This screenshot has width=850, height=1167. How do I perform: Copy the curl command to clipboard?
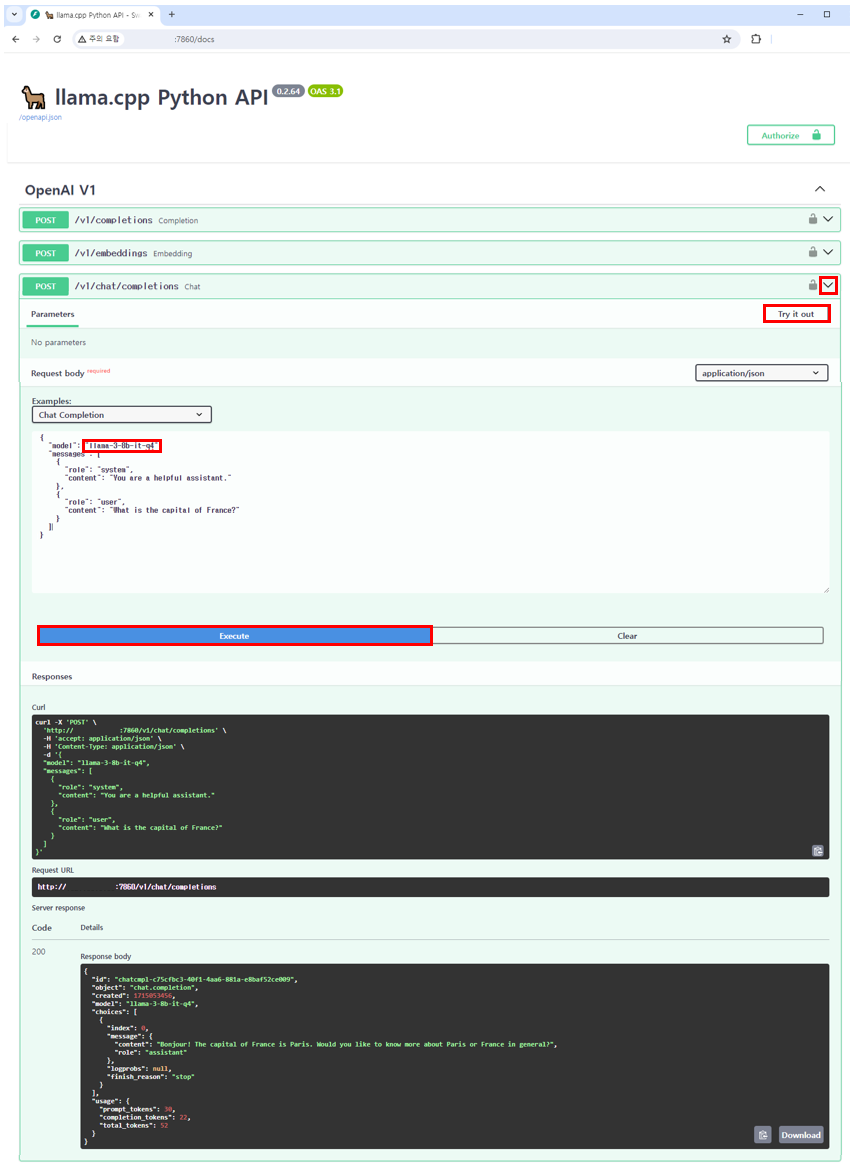(817, 851)
